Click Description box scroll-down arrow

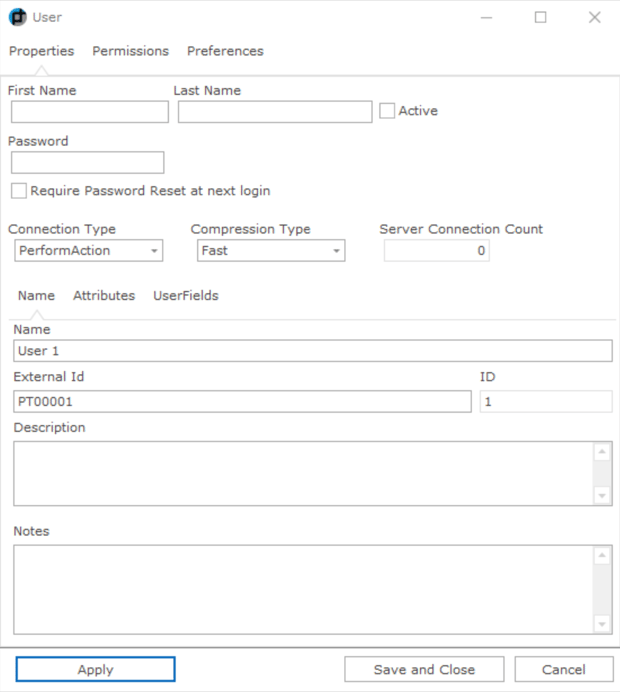(602, 496)
